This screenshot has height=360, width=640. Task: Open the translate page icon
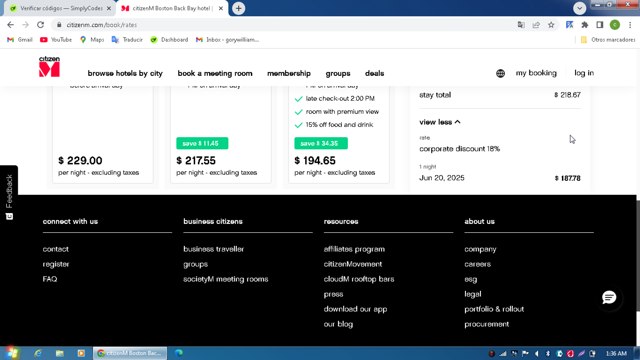coord(521,25)
